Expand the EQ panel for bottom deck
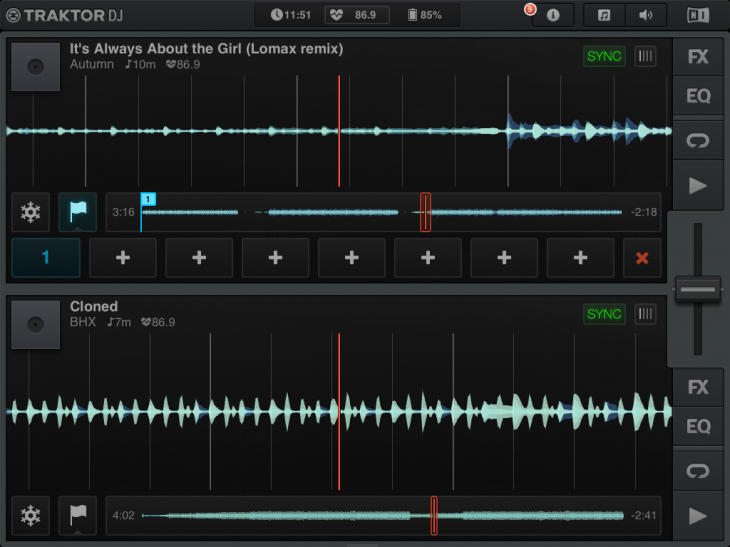The height and width of the screenshot is (547, 730). pos(698,427)
